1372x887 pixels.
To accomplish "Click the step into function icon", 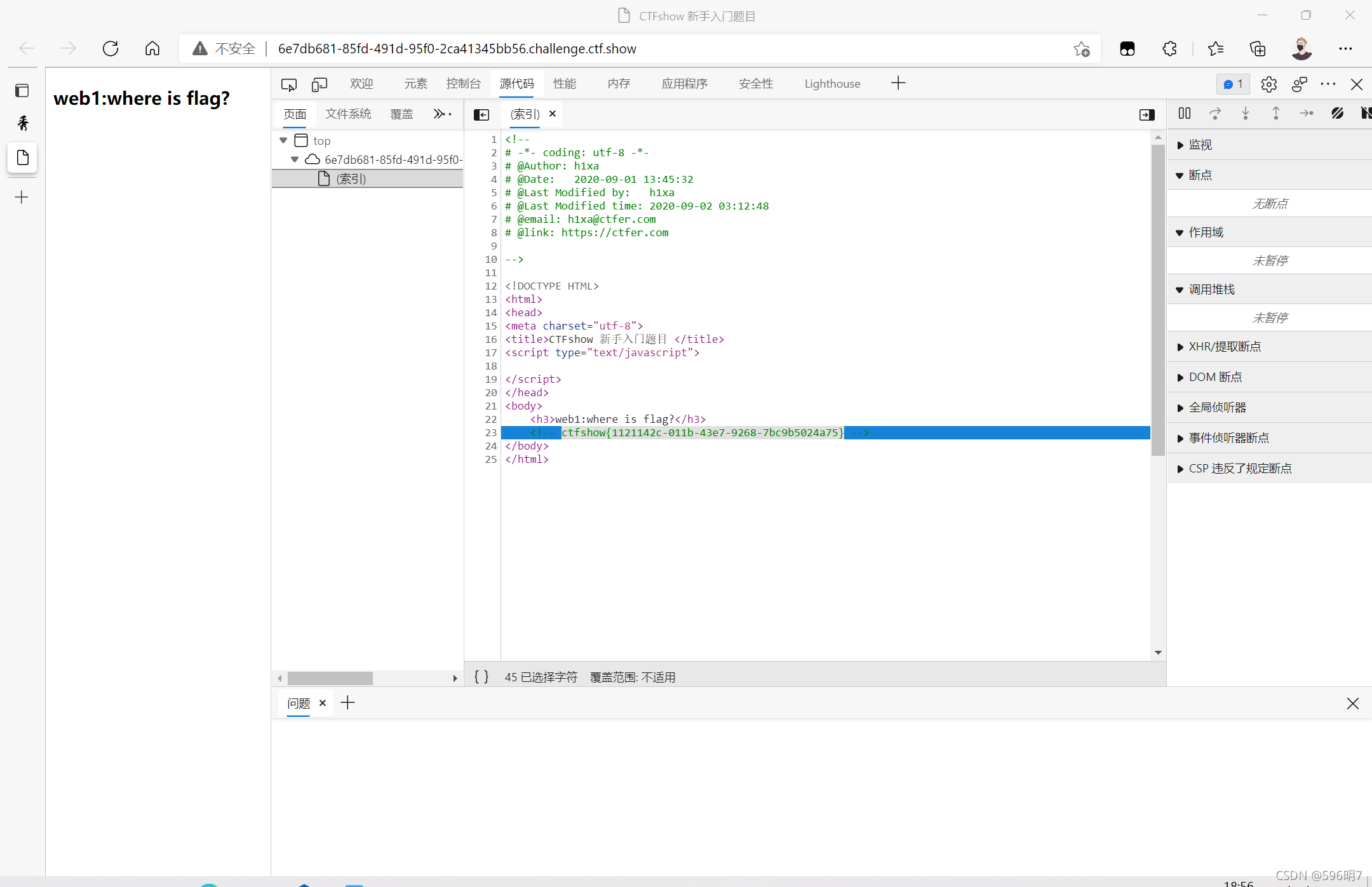I will click(x=1246, y=113).
